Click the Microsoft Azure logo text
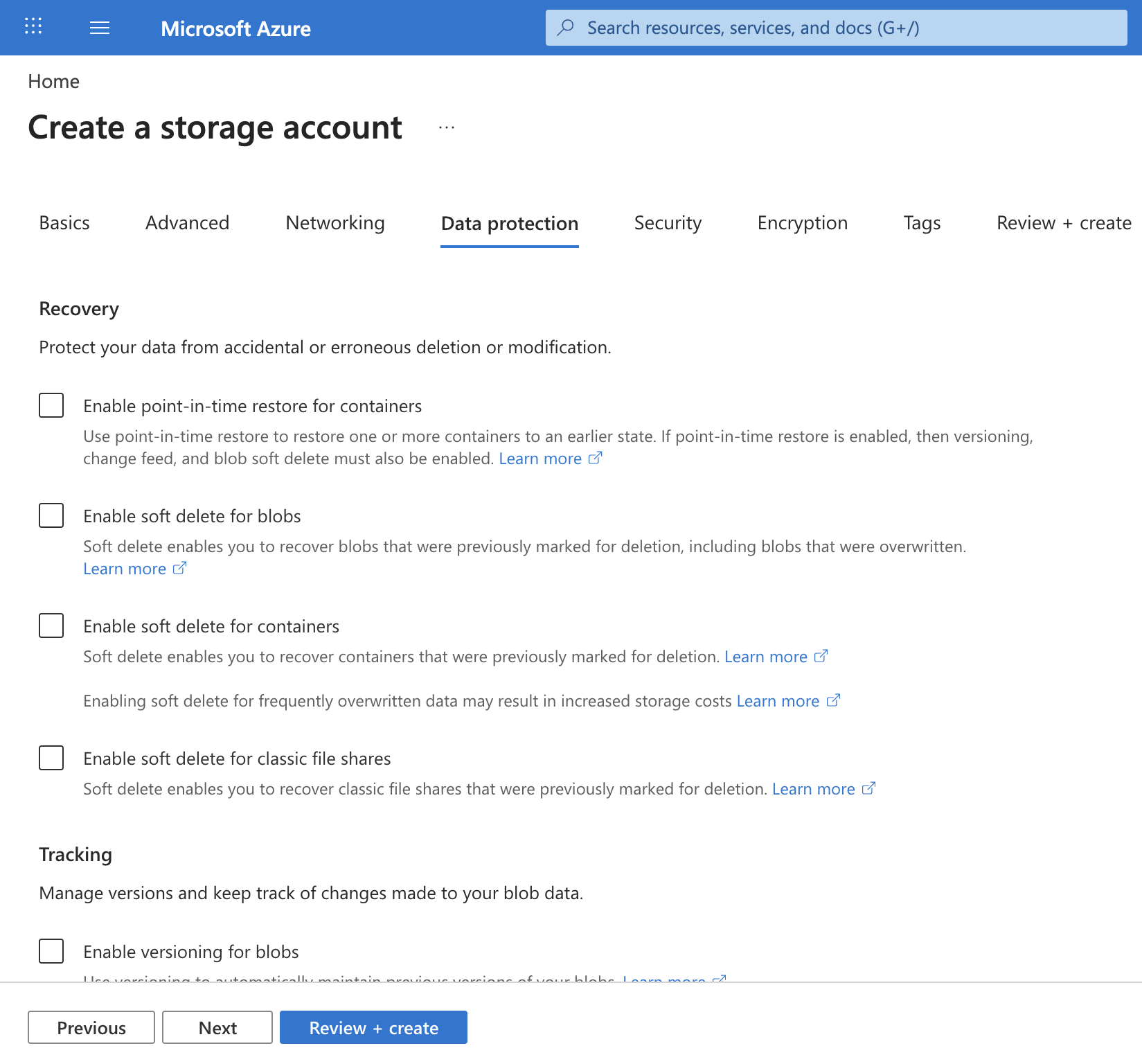 coord(235,28)
